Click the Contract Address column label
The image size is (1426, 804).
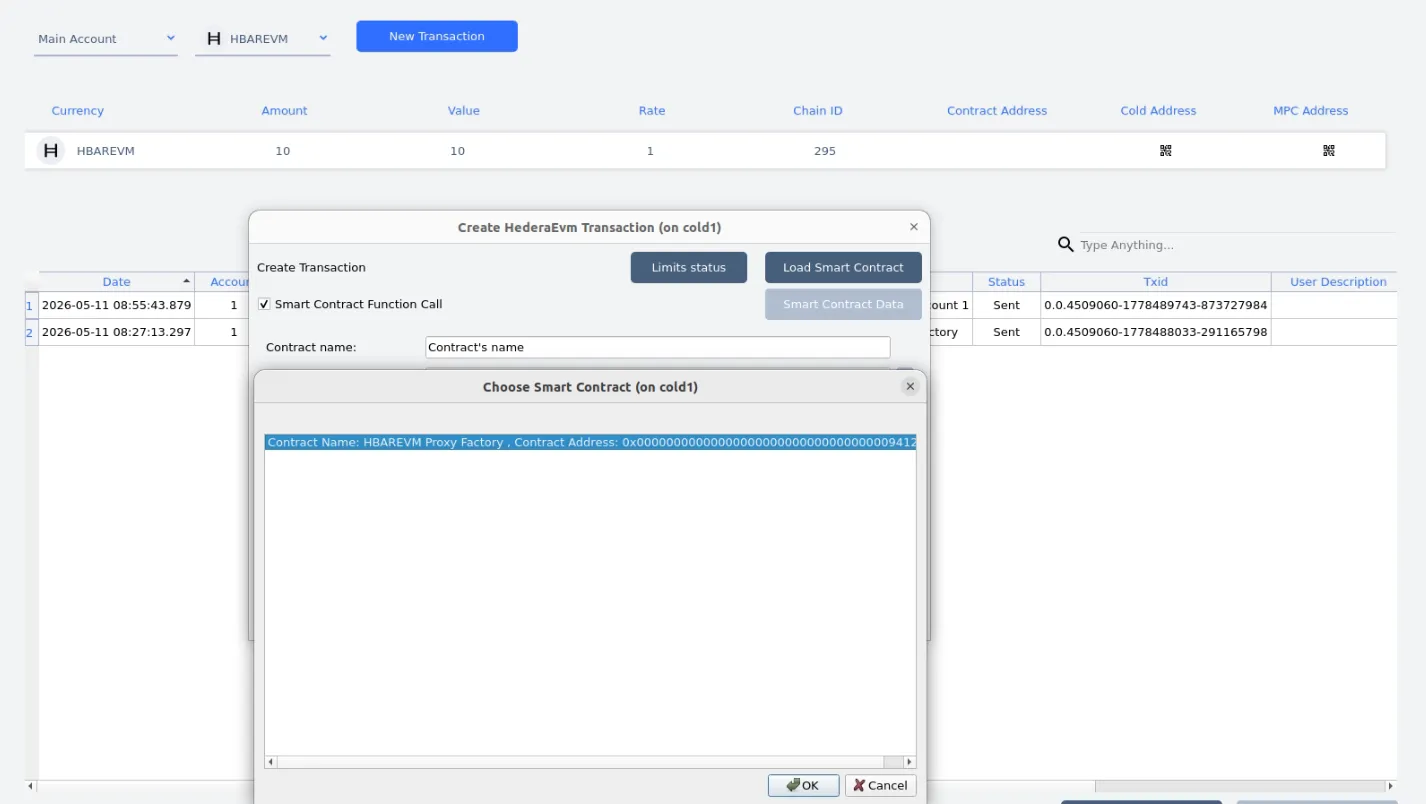tap(997, 111)
